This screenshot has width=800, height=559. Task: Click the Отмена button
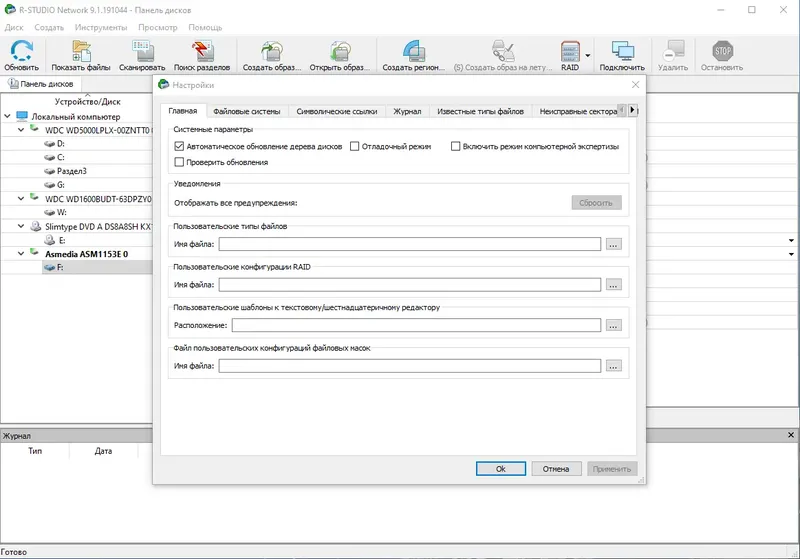point(556,469)
